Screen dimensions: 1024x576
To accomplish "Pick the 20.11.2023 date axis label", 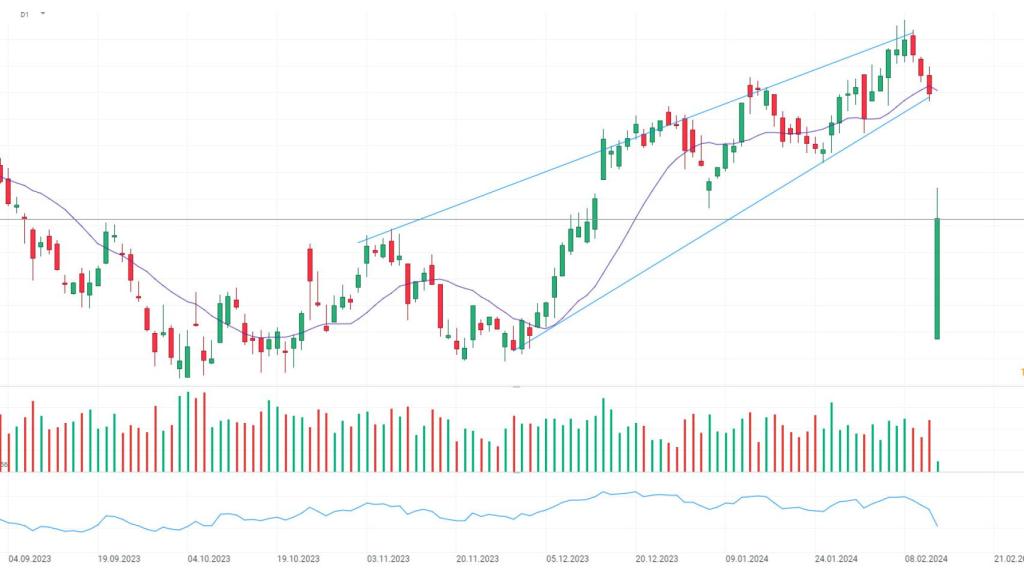I will pyautogui.click(x=476, y=559).
